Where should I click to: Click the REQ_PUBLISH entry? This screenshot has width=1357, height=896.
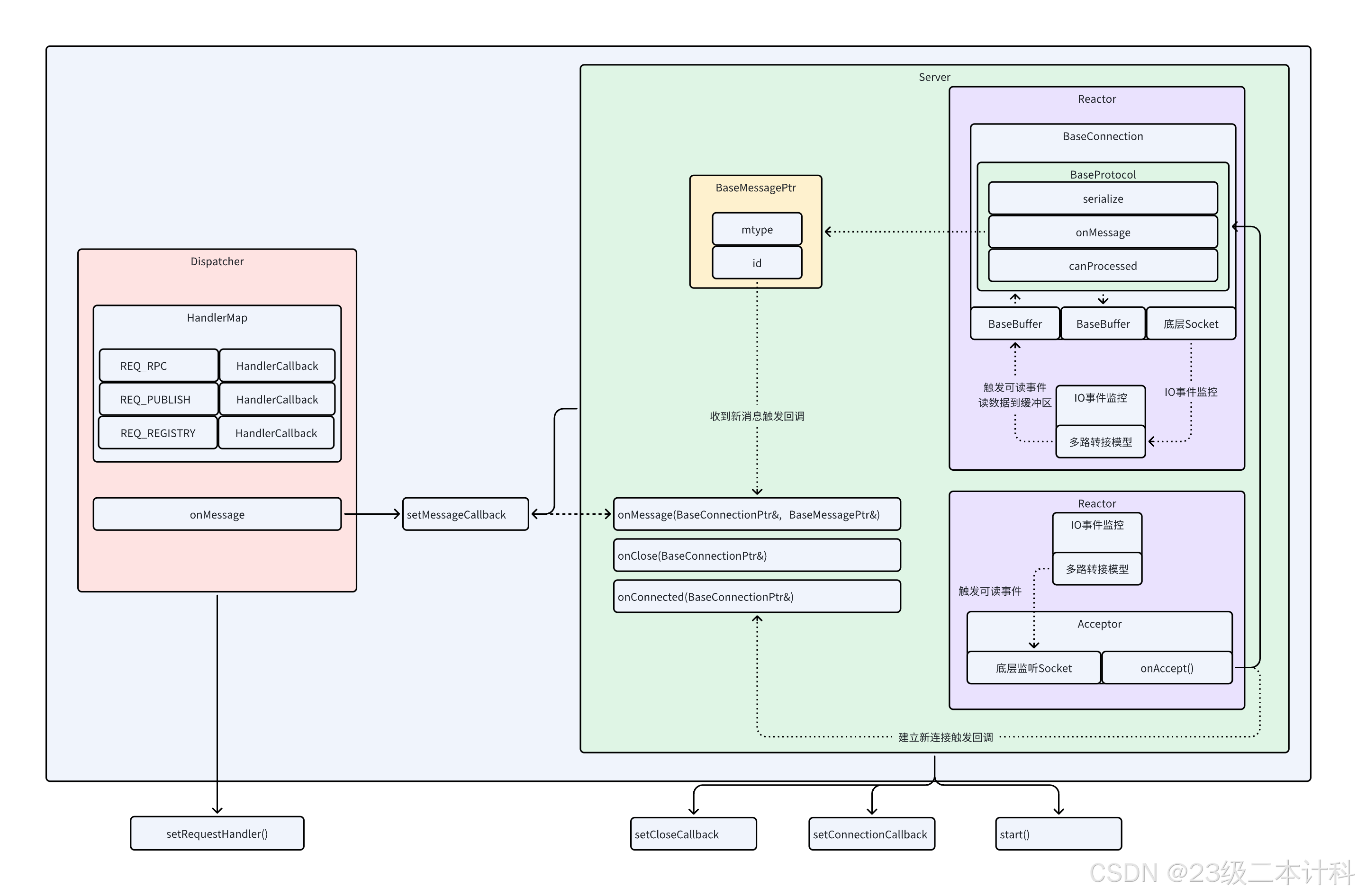click(158, 399)
